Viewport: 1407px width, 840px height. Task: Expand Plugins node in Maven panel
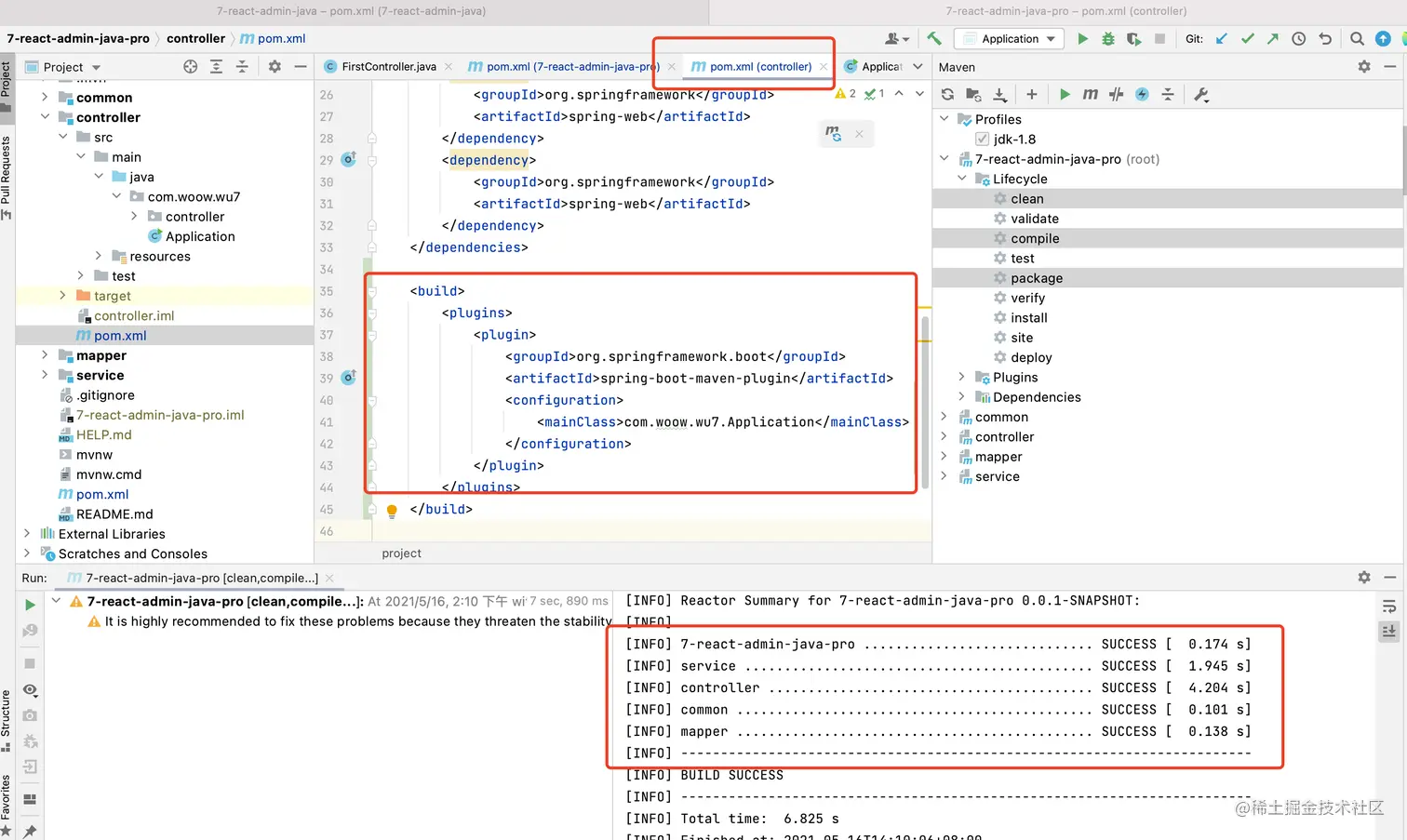point(961,377)
